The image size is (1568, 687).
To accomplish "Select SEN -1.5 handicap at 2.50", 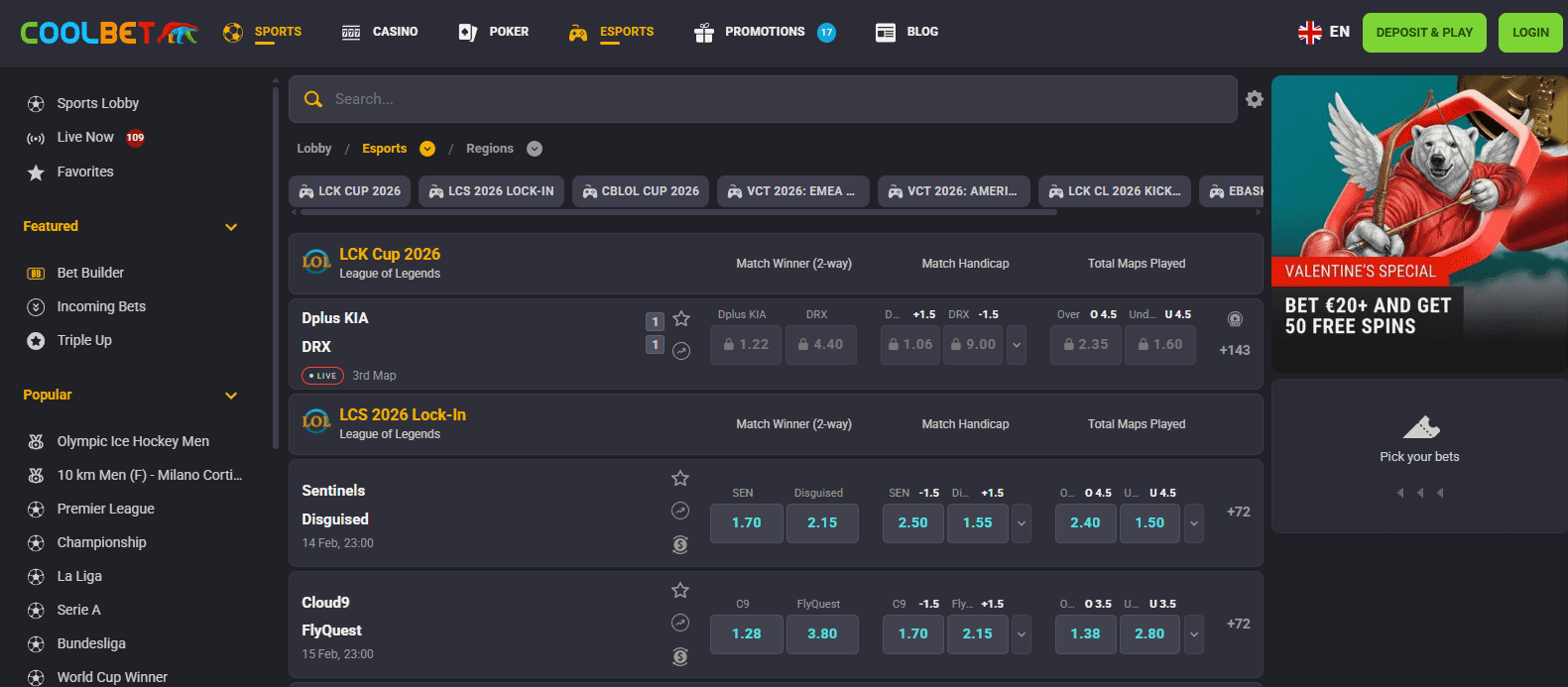I will tap(913, 523).
